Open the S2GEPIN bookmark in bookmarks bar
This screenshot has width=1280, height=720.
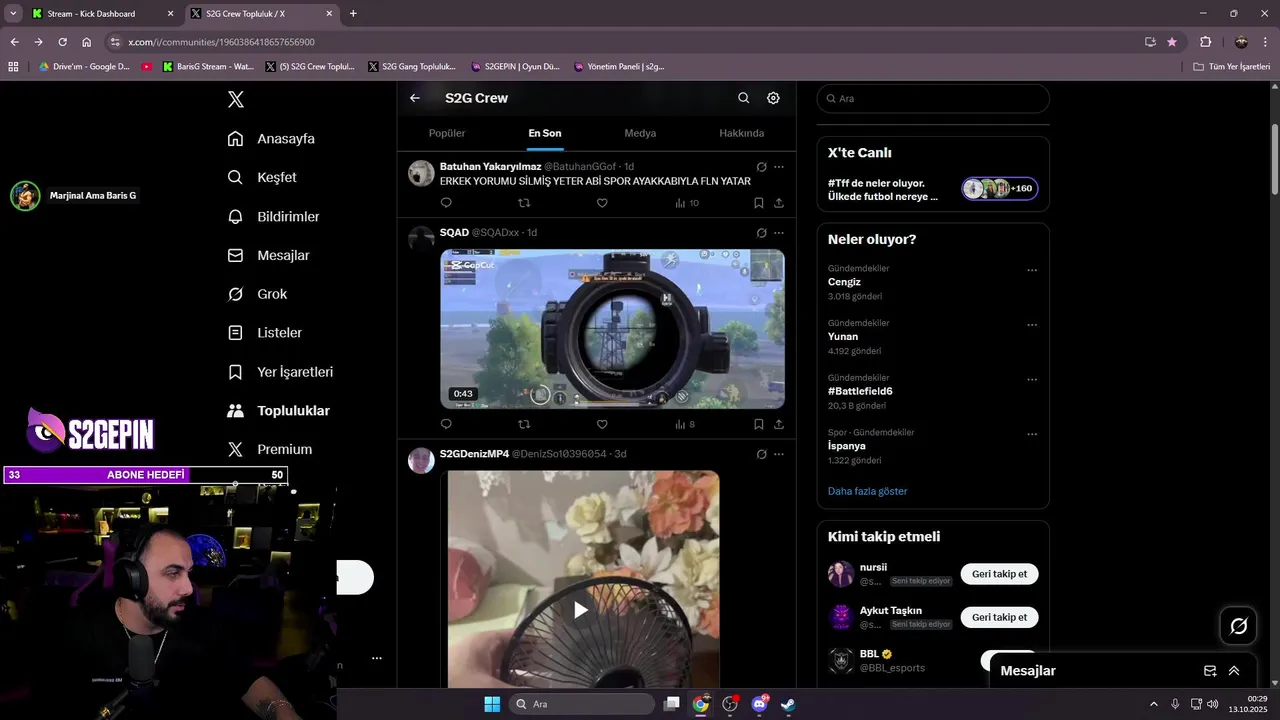click(515, 66)
